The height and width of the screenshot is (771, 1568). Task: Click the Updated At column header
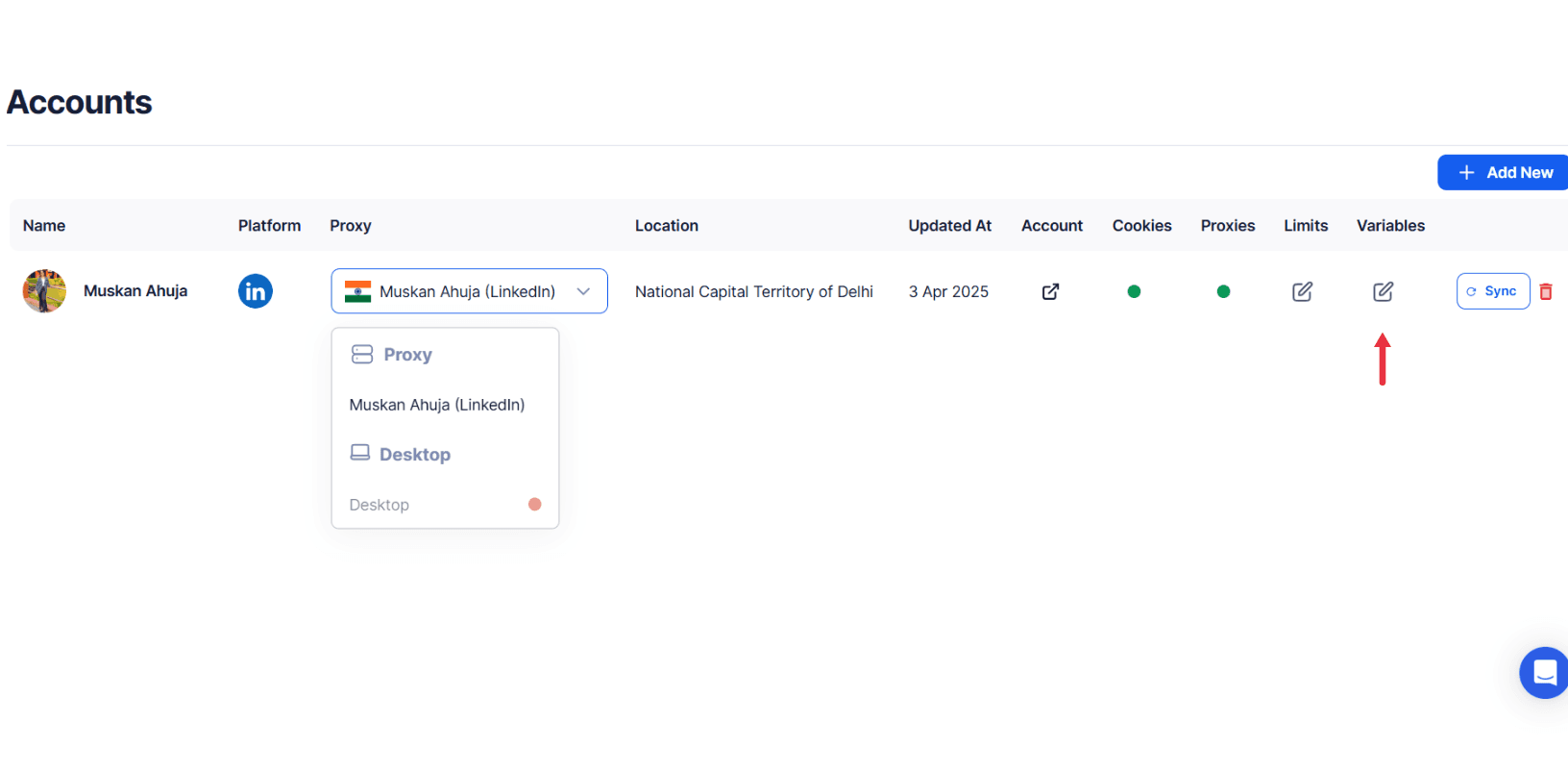tap(949, 226)
